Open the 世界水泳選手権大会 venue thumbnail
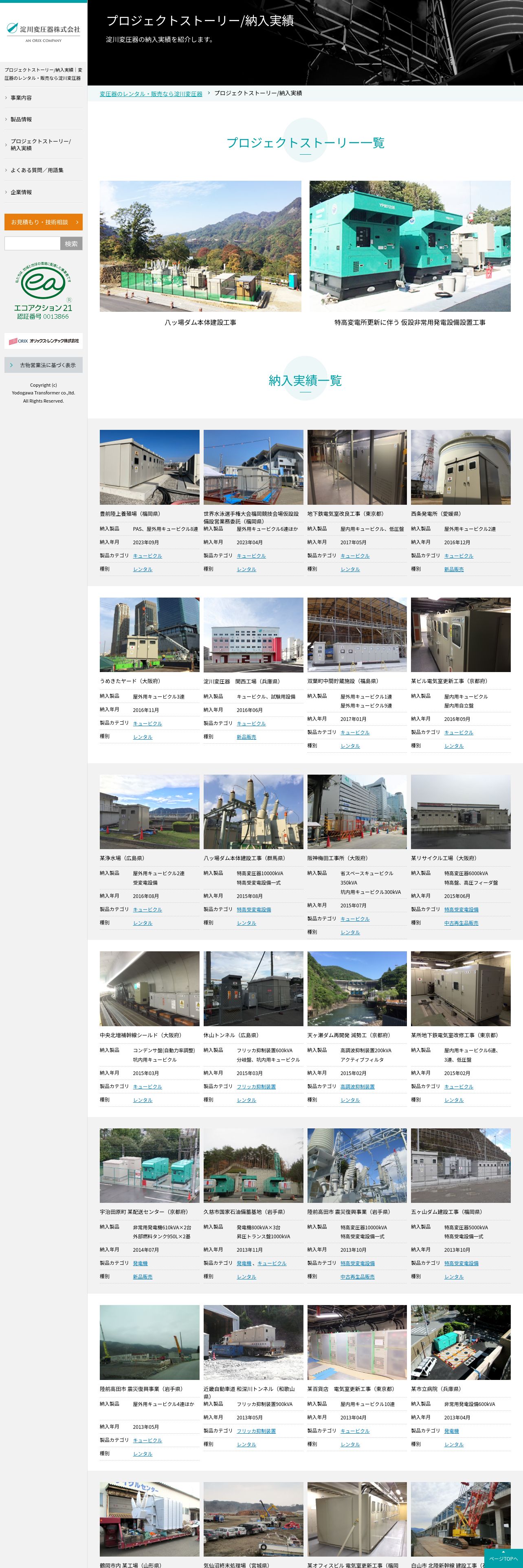The width and height of the screenshot is (523, 1568). (x=253, y=467)
